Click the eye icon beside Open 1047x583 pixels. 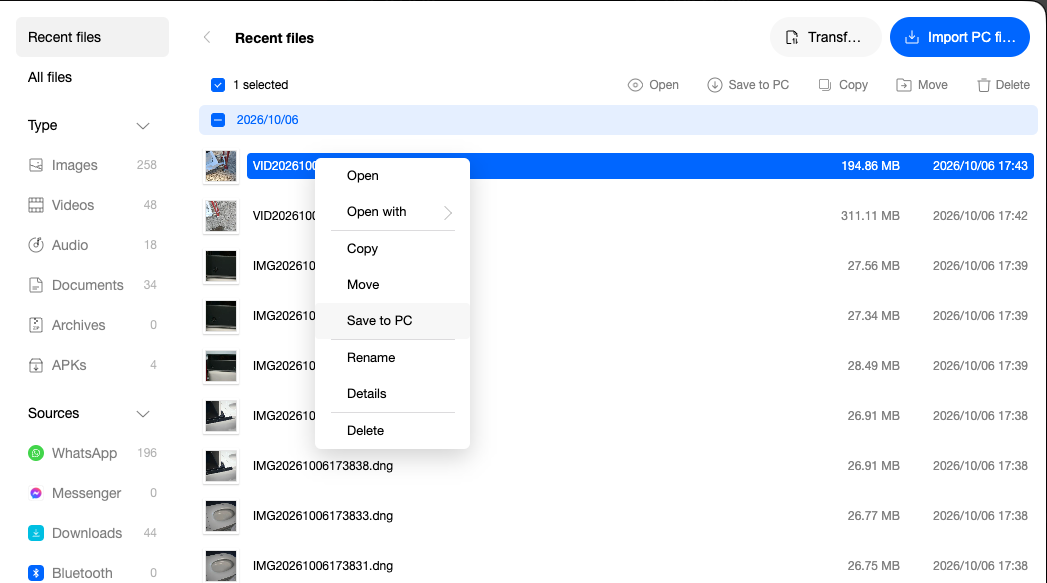click(635, 85)
